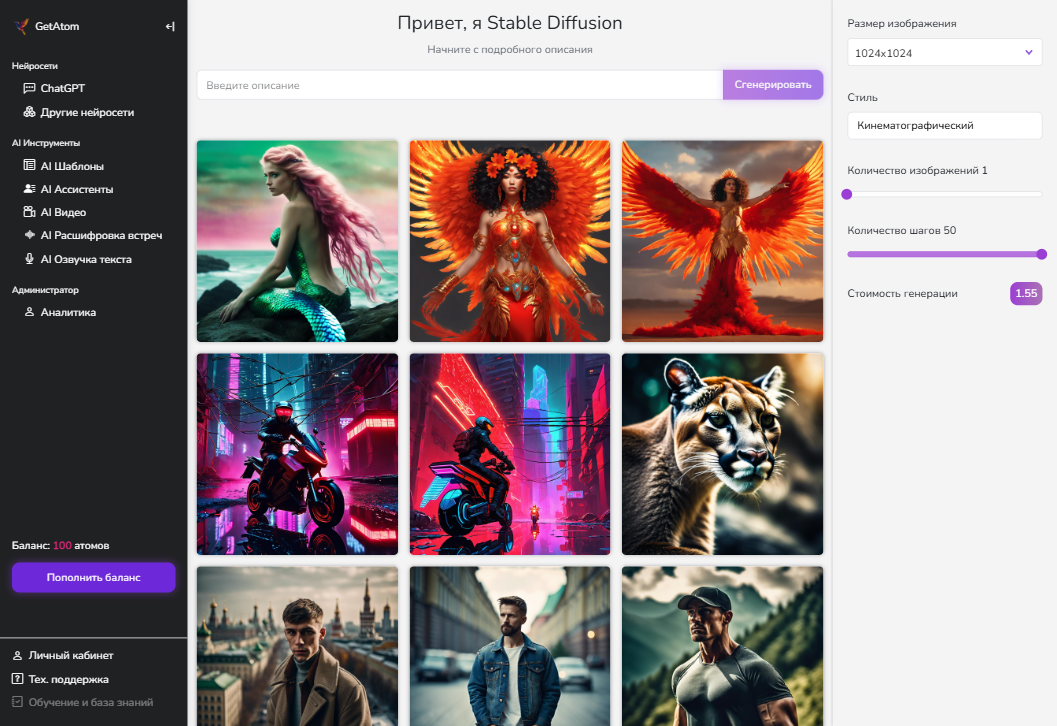Click the Аналитика user icon
Image resolution: width=1057 pixels, height=726 pixels.
29,312
